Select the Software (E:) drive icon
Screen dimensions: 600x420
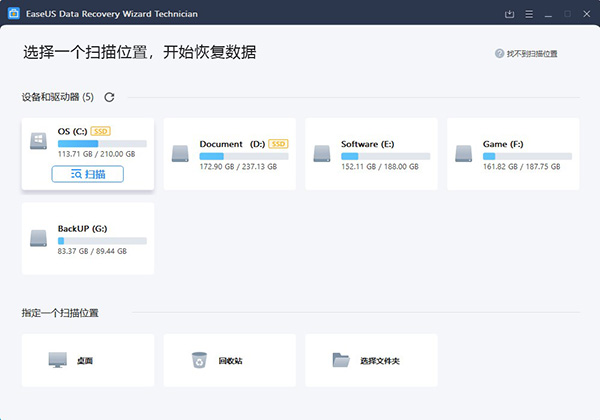click(321, 153)
